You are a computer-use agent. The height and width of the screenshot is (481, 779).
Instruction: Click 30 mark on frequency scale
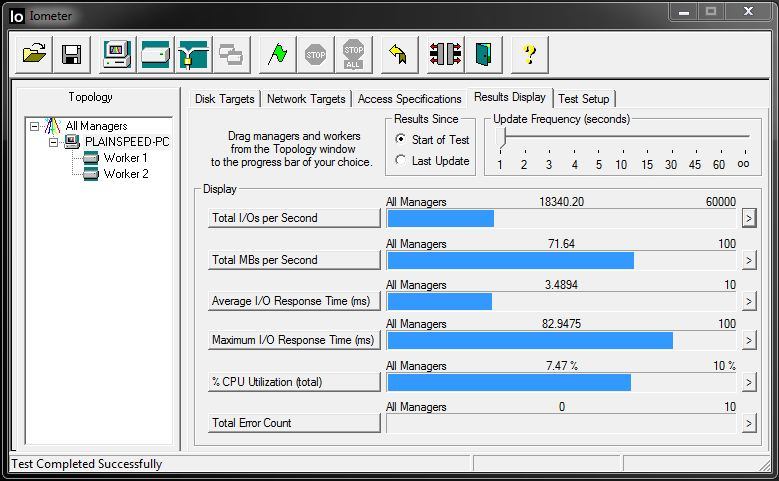click(x=671, y=164)
